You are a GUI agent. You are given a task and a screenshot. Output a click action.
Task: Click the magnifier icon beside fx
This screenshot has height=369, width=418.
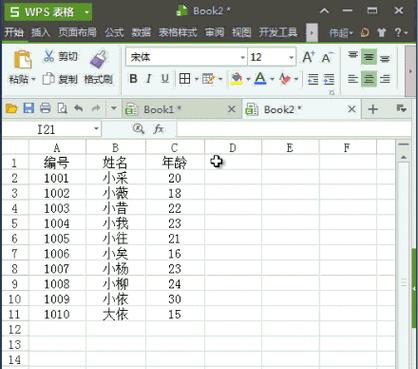click(x=138, y=129)
